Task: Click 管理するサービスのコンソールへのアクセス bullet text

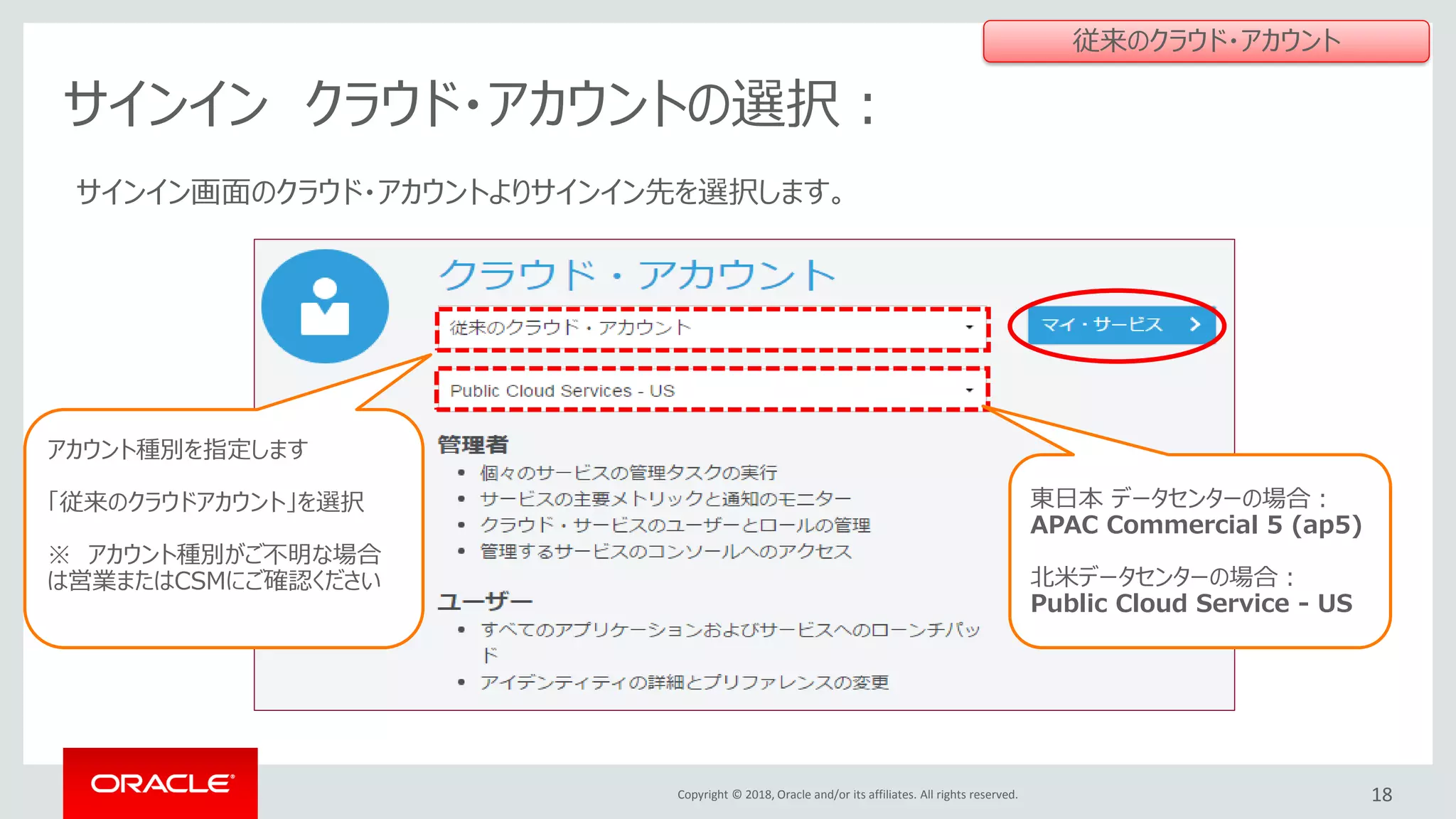Action: [665, 552]
